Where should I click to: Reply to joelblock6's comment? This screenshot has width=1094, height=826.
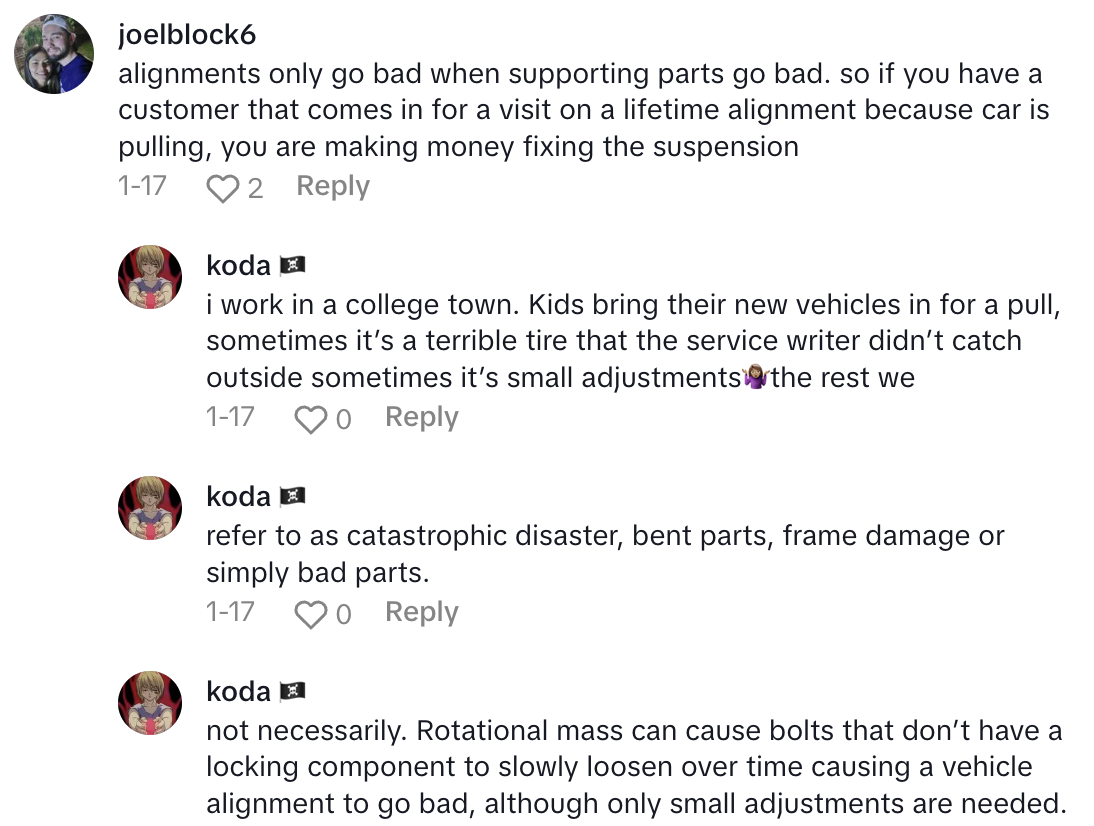(332, 186)
